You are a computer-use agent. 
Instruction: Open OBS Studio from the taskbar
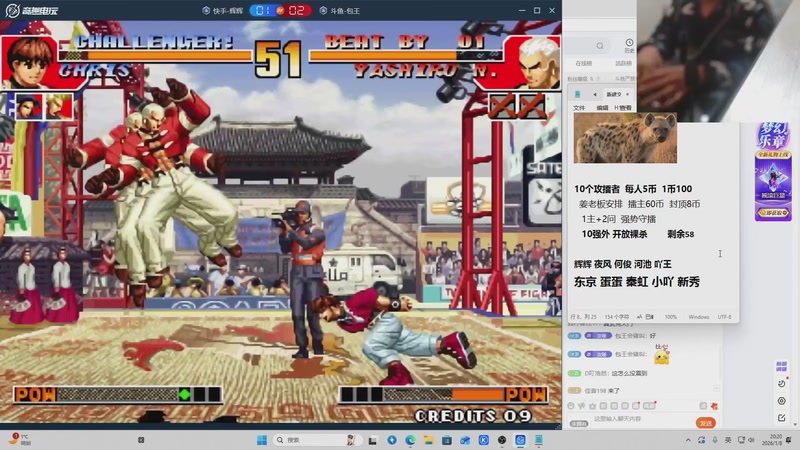[502, 440]
